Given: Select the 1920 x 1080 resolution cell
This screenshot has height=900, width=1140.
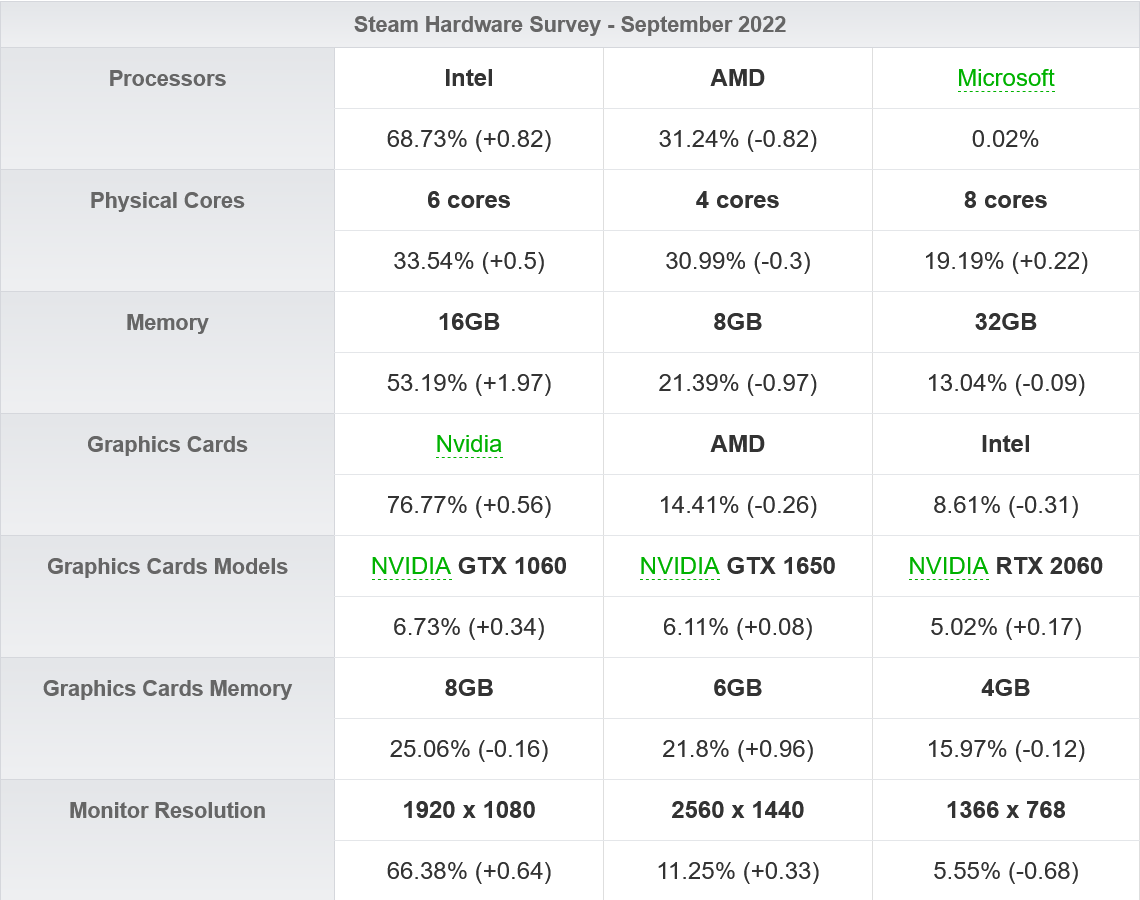Looking at the screenshot, I should point(469,810).
